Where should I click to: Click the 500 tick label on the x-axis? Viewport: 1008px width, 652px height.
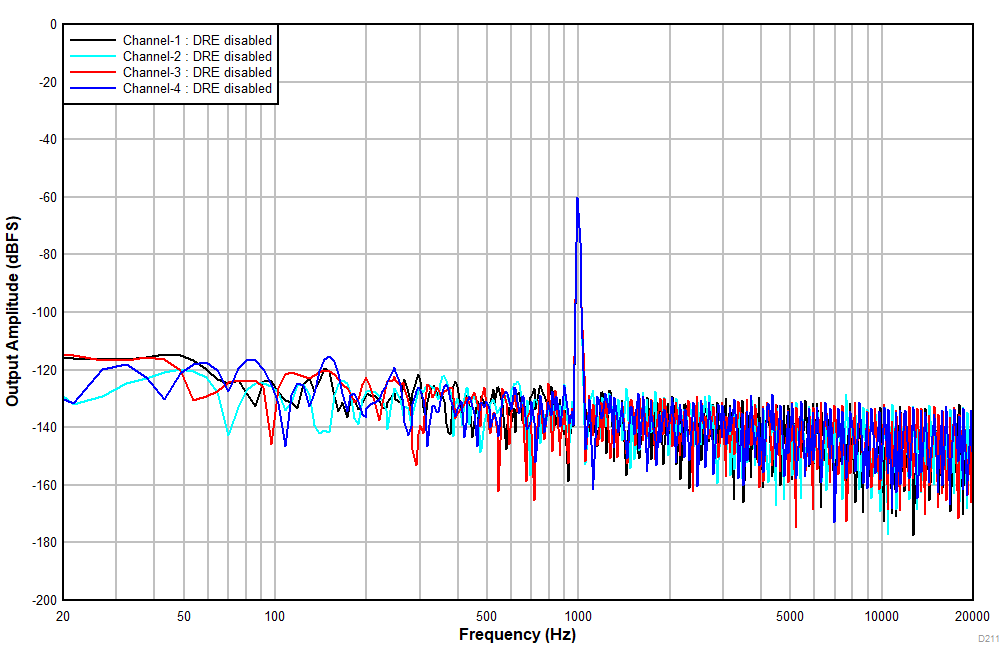click(486, 615)
